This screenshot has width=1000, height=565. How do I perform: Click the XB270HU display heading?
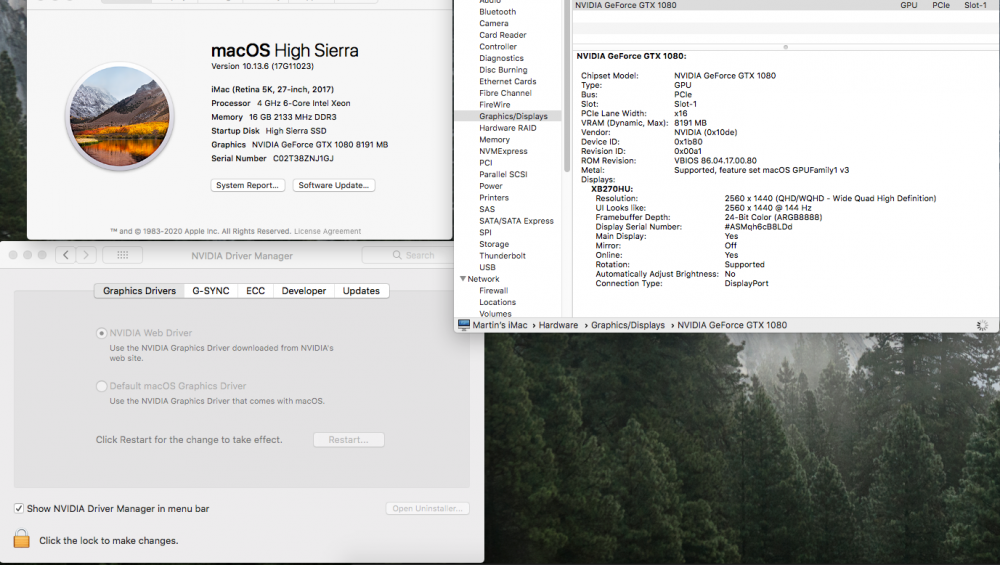coord(612,189)
